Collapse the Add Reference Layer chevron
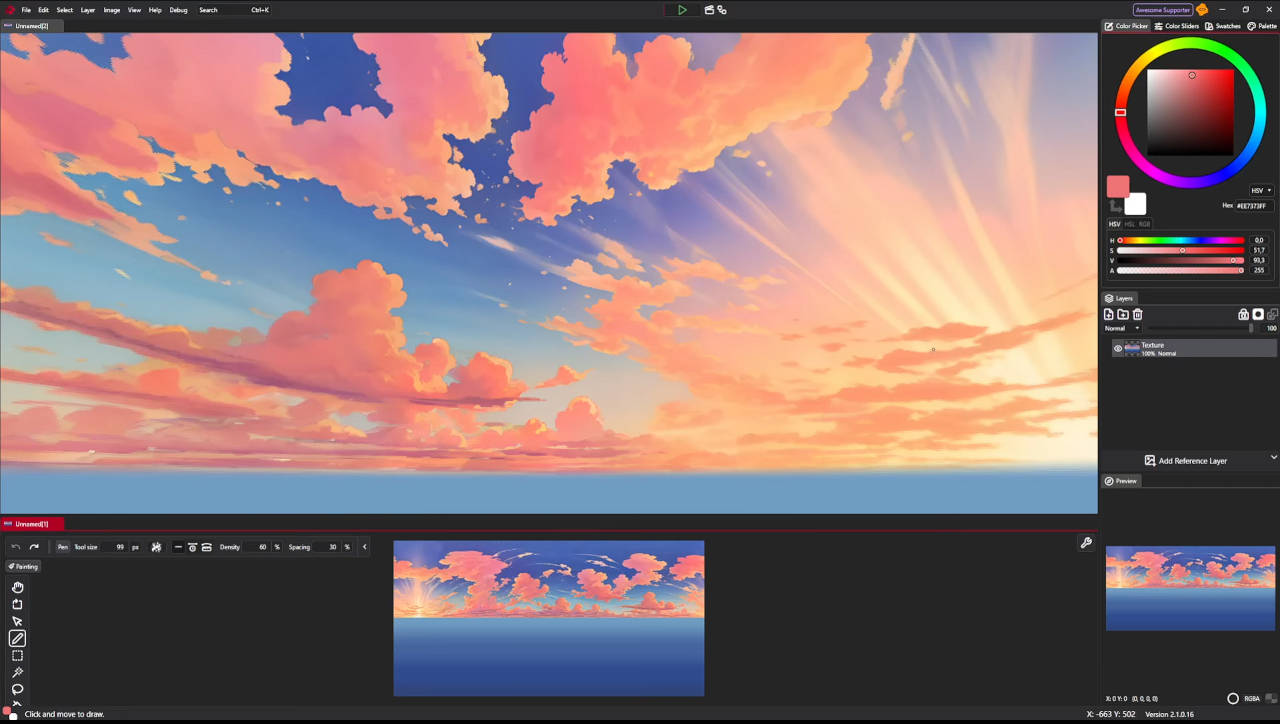 [1273, 457]
